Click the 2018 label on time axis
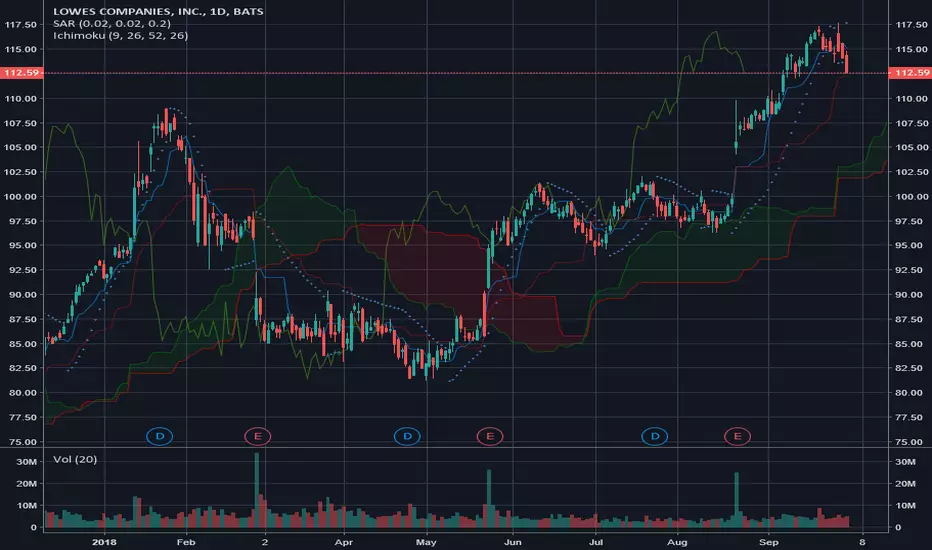Viewport: 932px width, 550px height. point(105,542)
